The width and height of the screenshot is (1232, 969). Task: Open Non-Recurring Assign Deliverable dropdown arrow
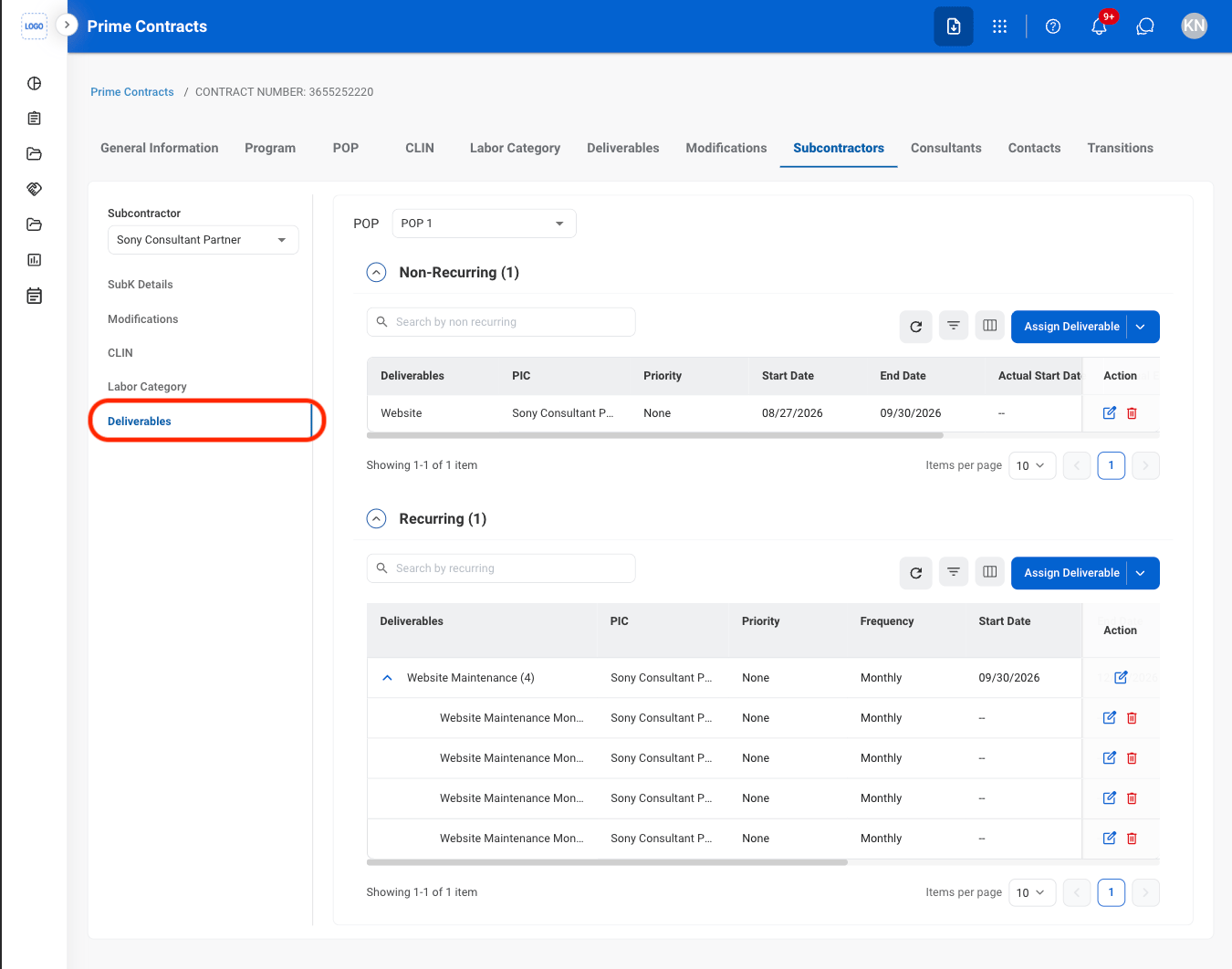[1142, 327]
